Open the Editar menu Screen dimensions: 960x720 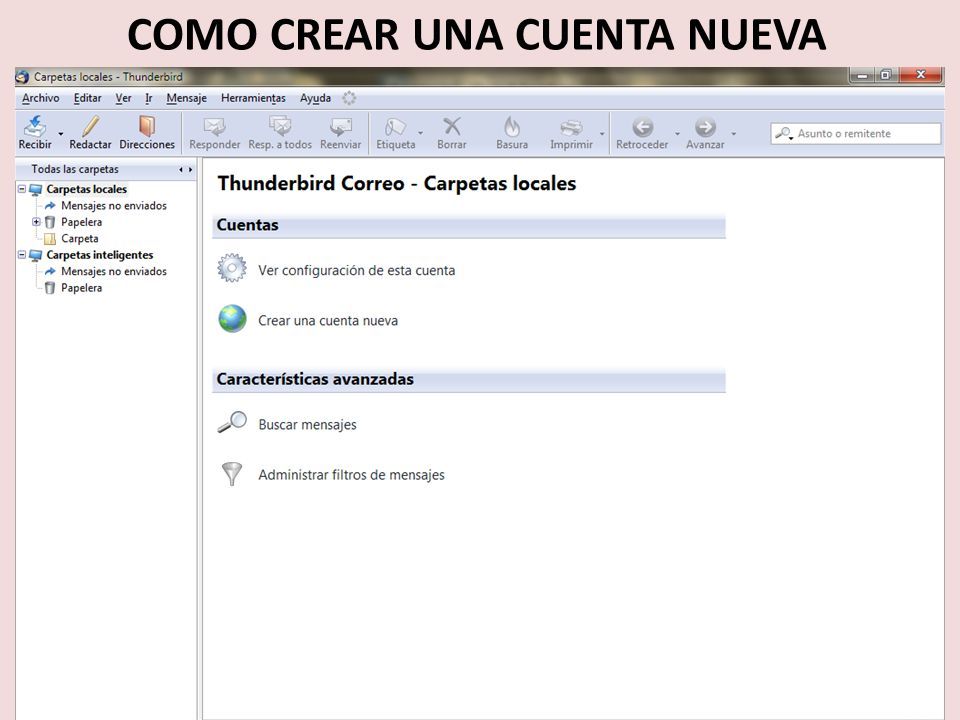(x=88, y=98)
